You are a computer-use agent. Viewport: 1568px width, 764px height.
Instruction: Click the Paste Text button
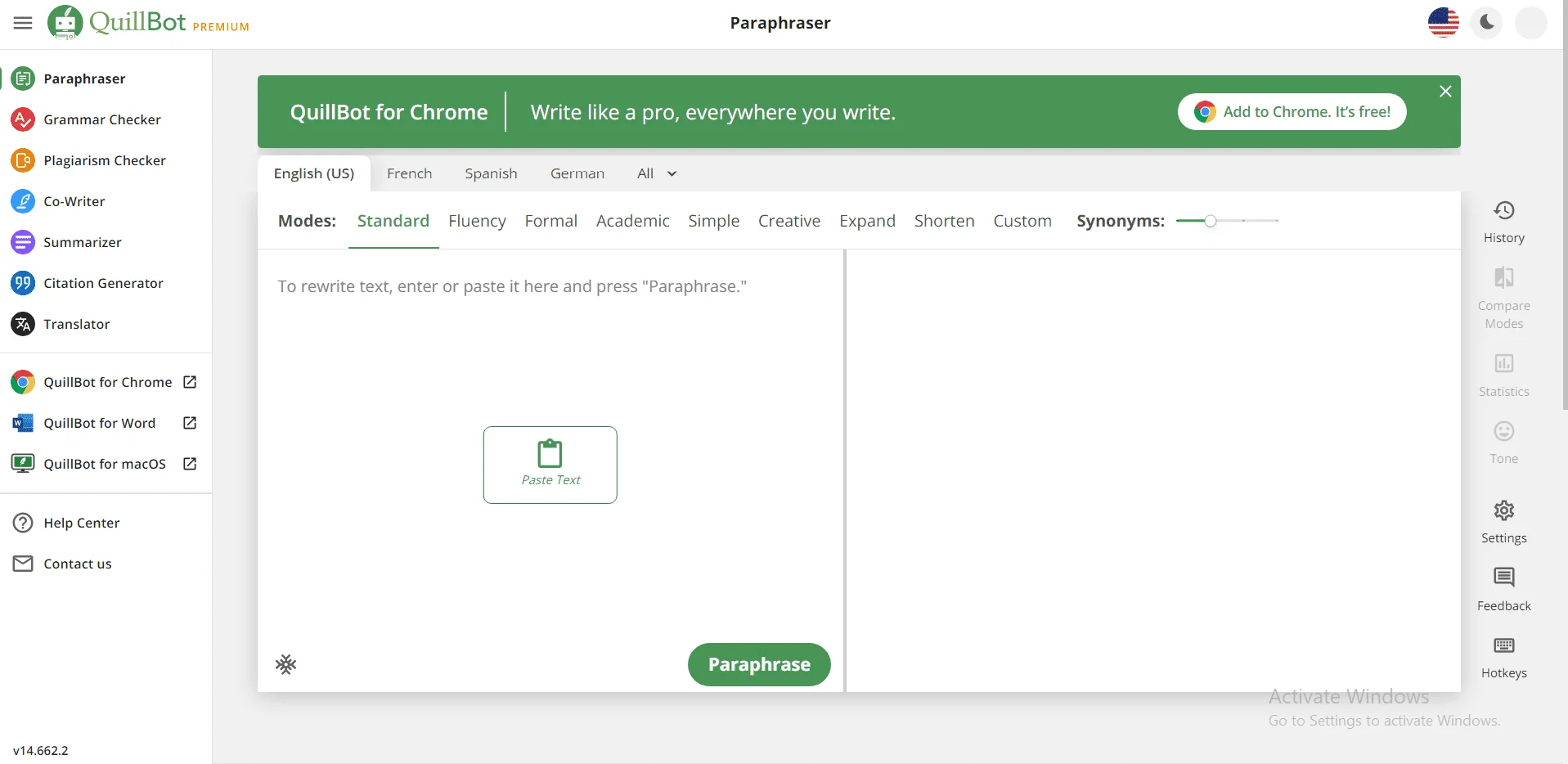[x=550, y=465]
